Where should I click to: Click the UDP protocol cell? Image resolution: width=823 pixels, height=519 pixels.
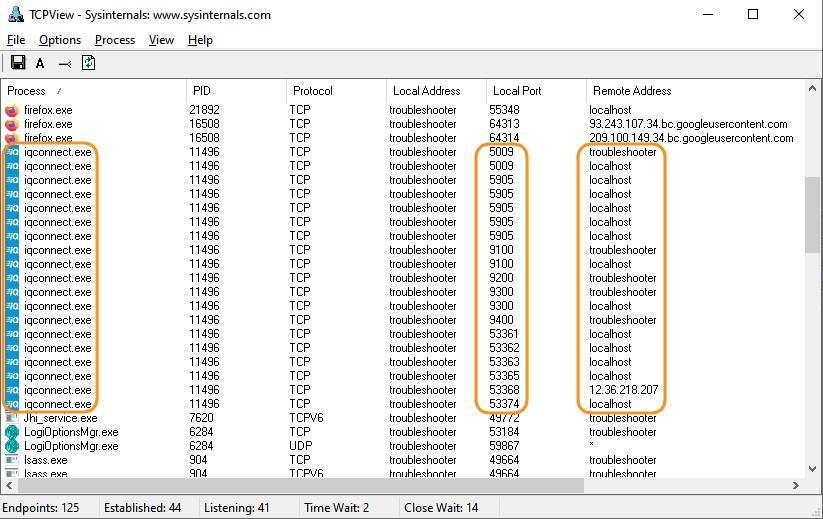coord(301,446)
